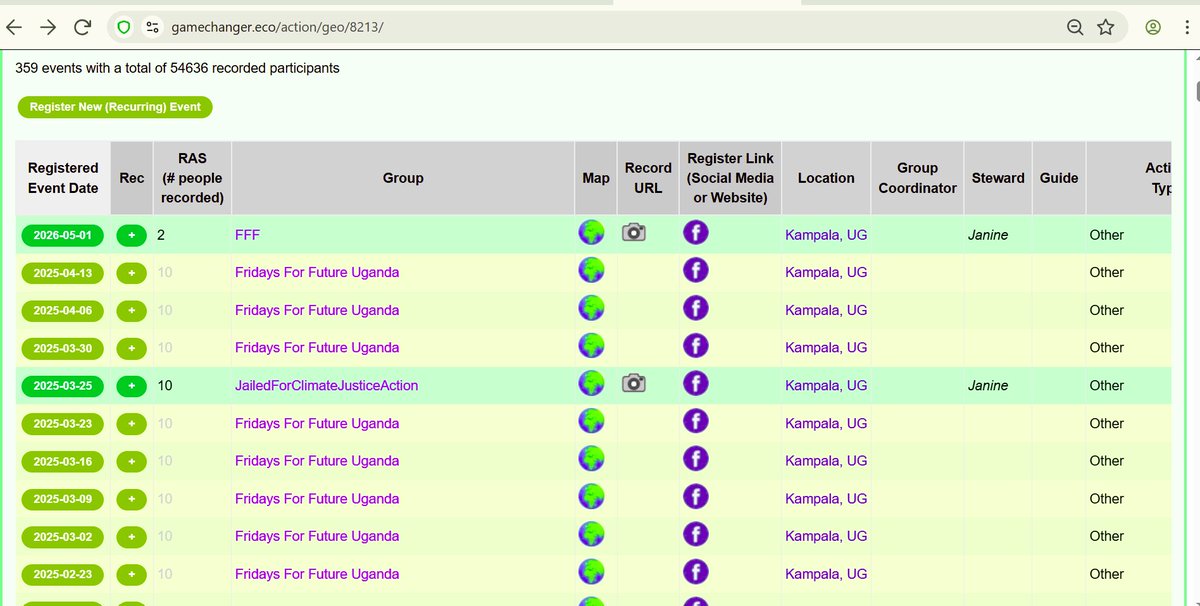Open map globe for 2025-04-13 event
Screen dimensions: 1200x606
(x=592, y=271)
